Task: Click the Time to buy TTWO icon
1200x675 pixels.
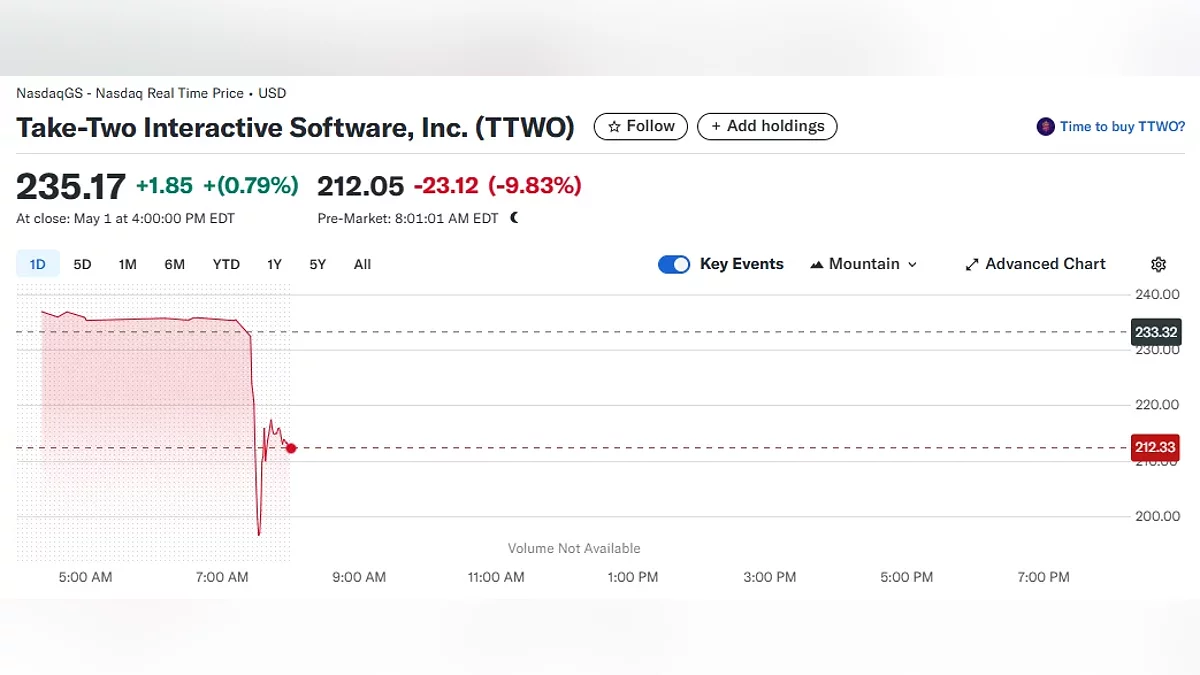Action: coord(1045,127)
